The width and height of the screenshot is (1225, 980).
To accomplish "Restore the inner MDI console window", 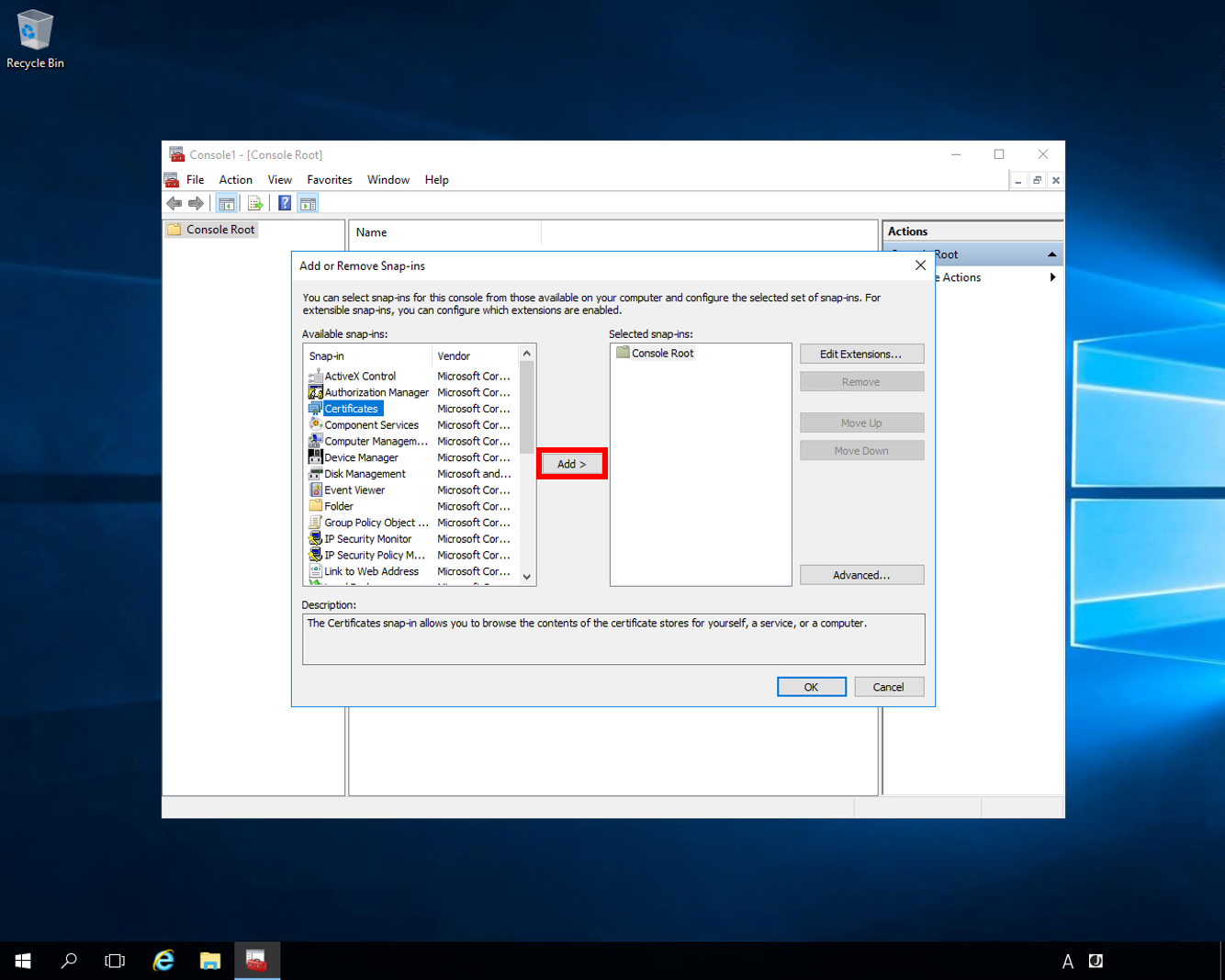I will (1037, 180).
